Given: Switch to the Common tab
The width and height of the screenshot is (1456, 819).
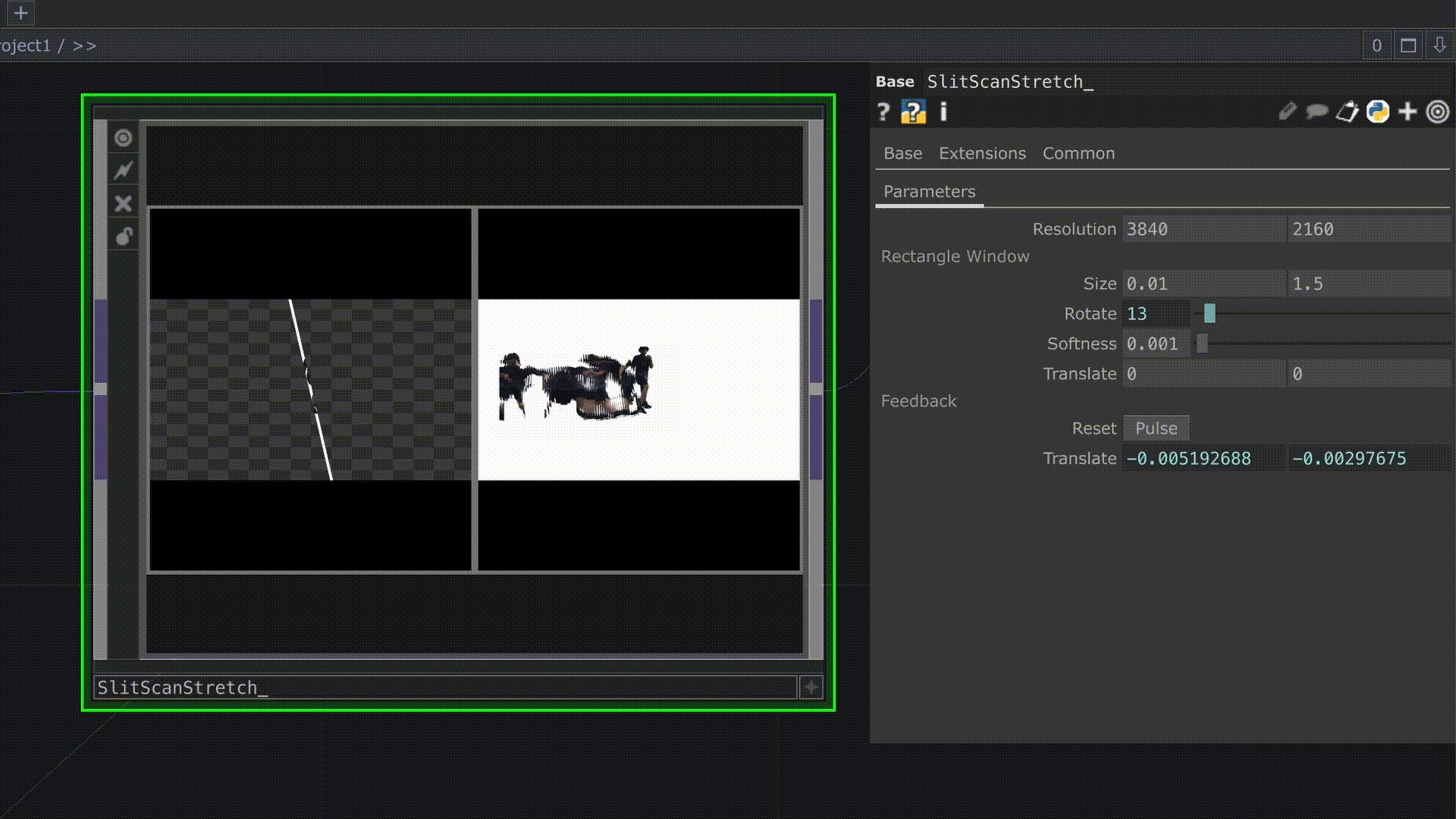Looking at the screenshot, I should (x=1078, y=153).
